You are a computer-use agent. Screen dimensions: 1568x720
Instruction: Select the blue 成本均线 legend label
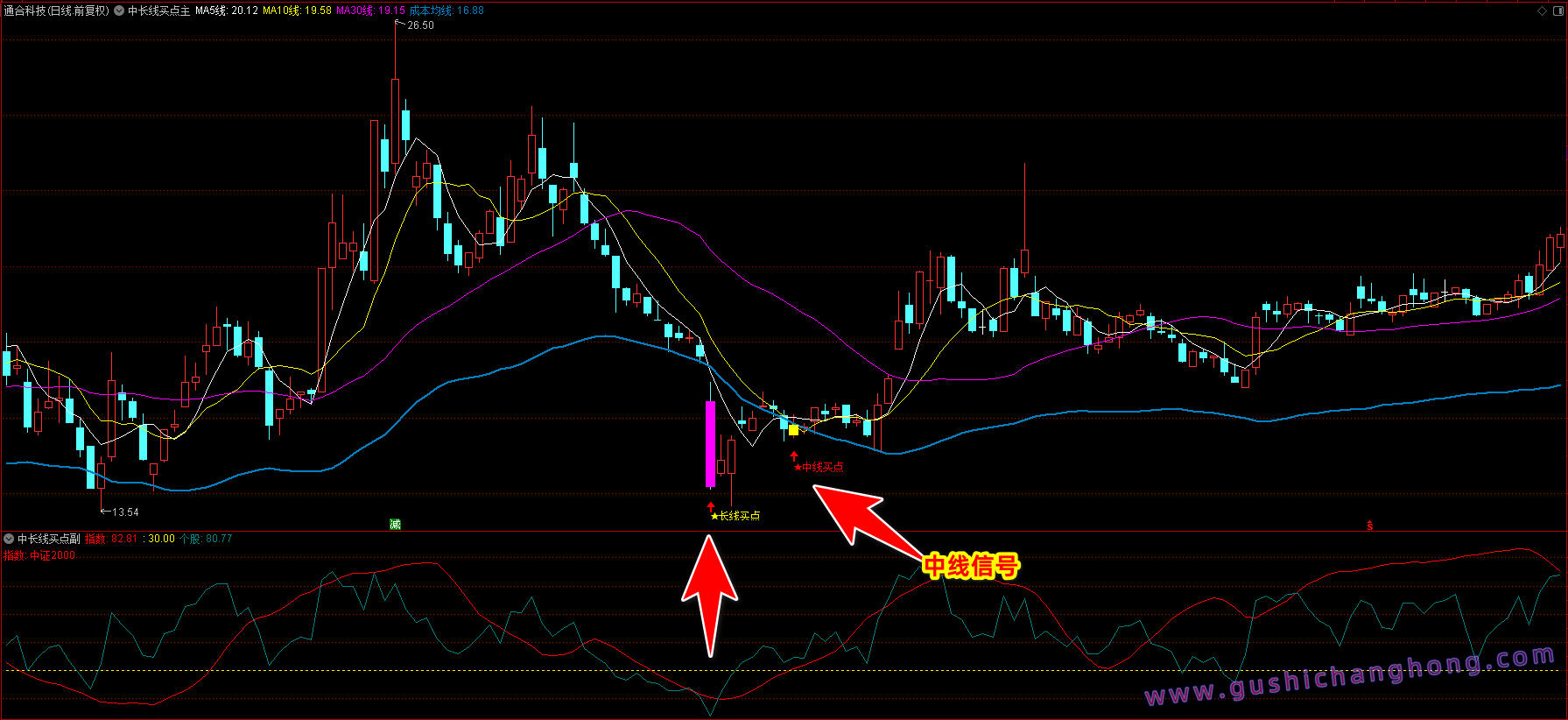[446, 11]
